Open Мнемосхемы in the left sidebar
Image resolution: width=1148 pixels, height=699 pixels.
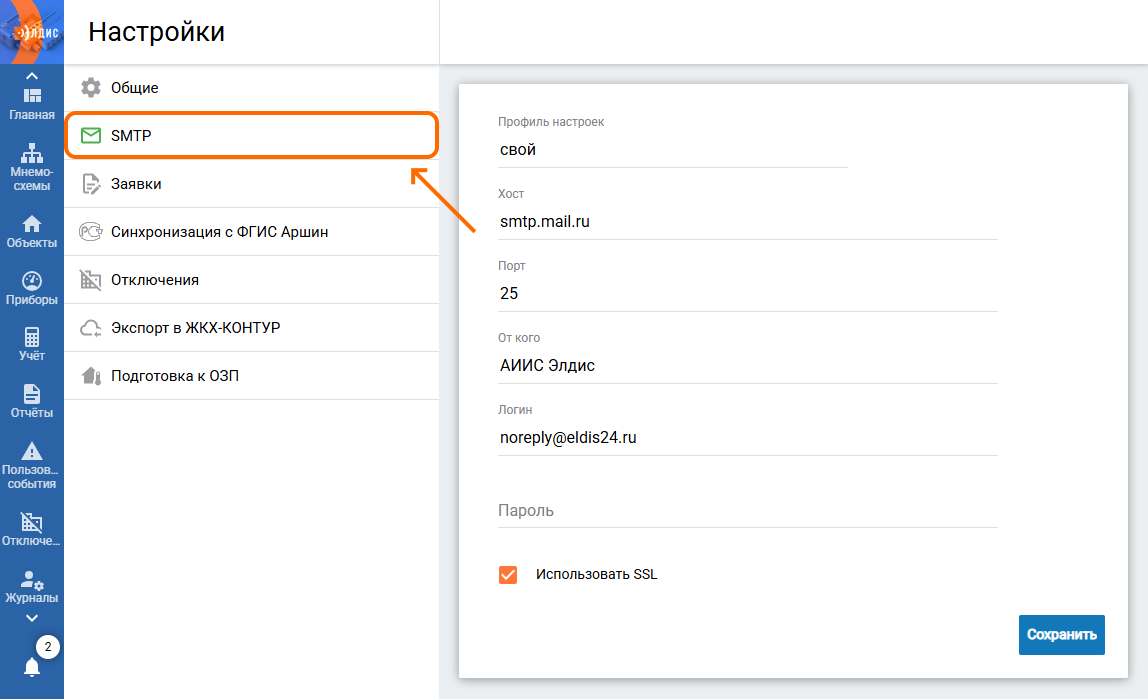point(31,168)
